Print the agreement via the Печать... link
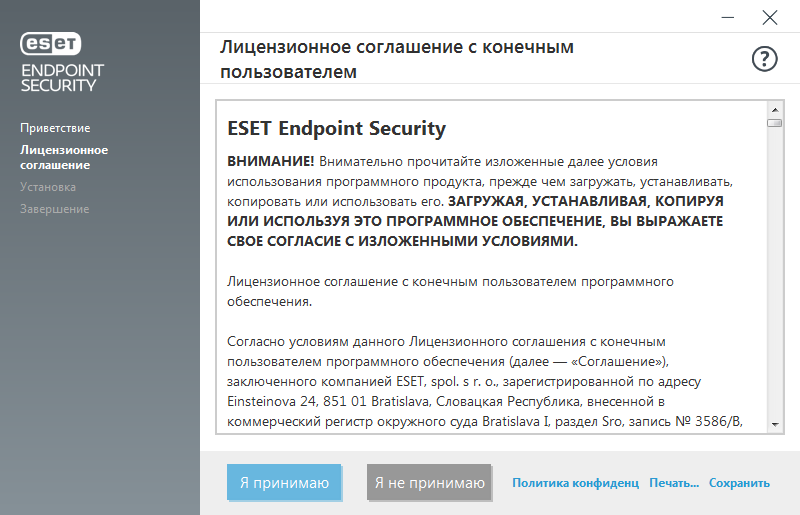The height and width of the screenshot is (515, 800). (674, 483)
